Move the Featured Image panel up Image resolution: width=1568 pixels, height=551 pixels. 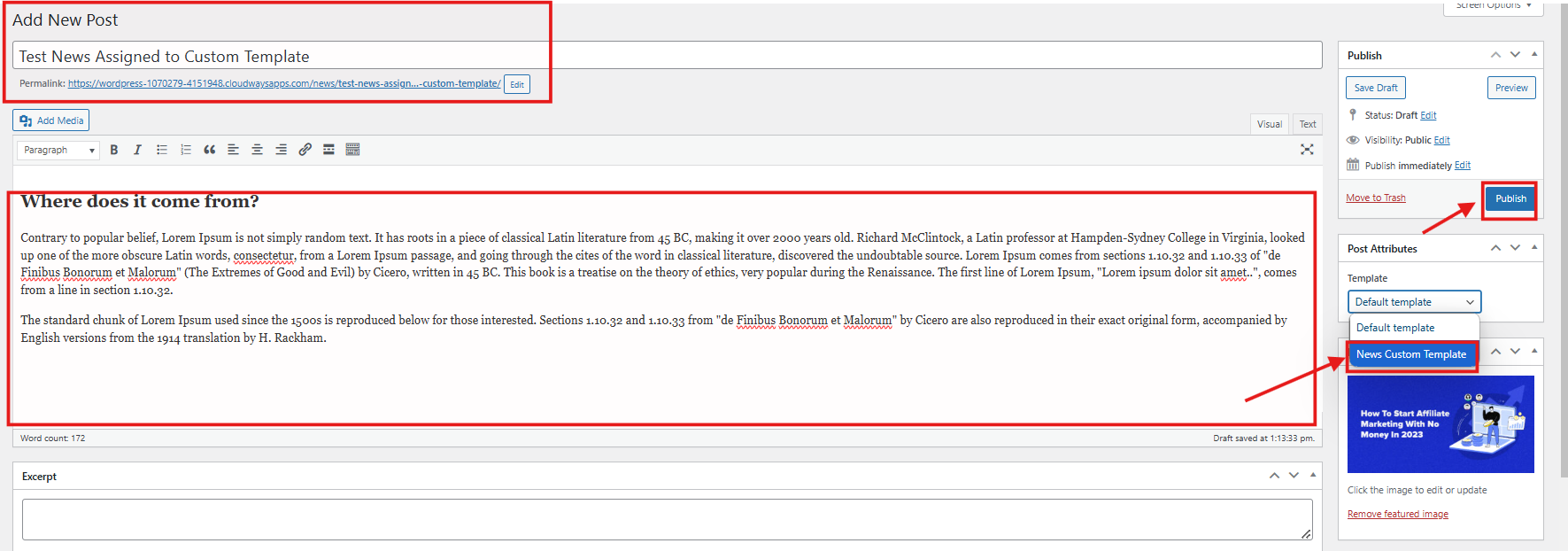click(1495, 352)
